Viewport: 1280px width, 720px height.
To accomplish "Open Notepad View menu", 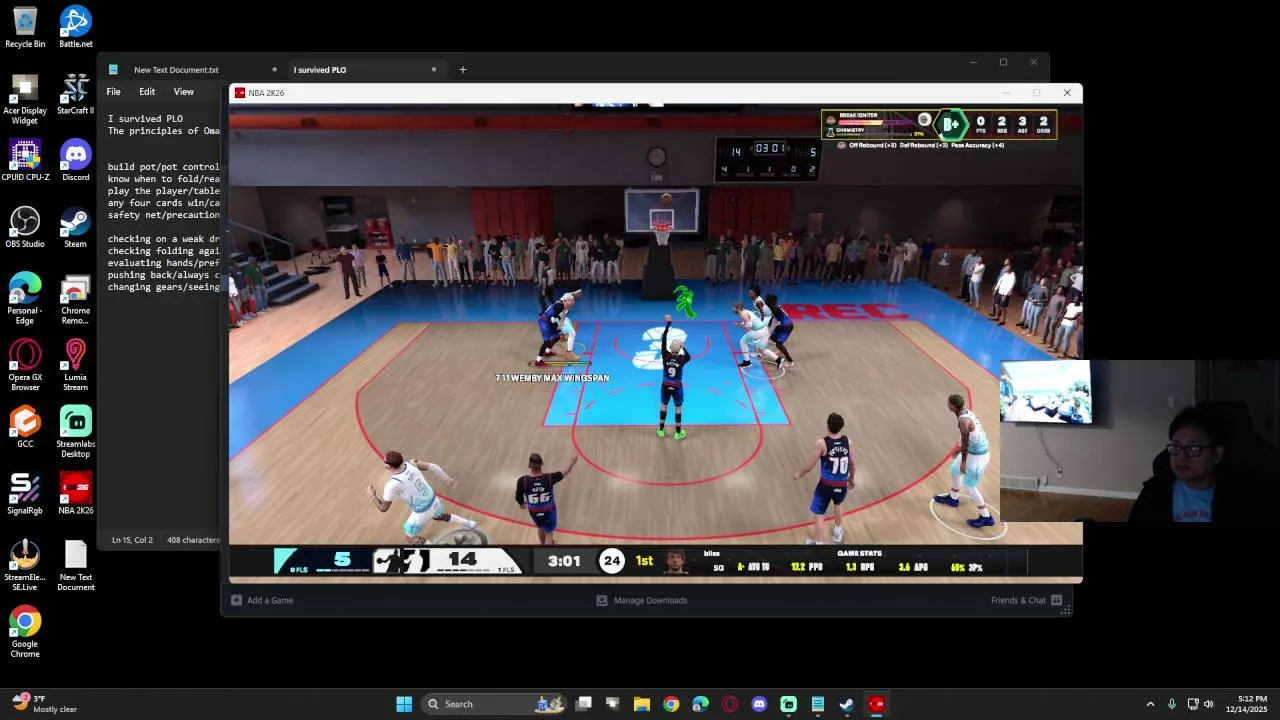I will click(x=184, y=92).
